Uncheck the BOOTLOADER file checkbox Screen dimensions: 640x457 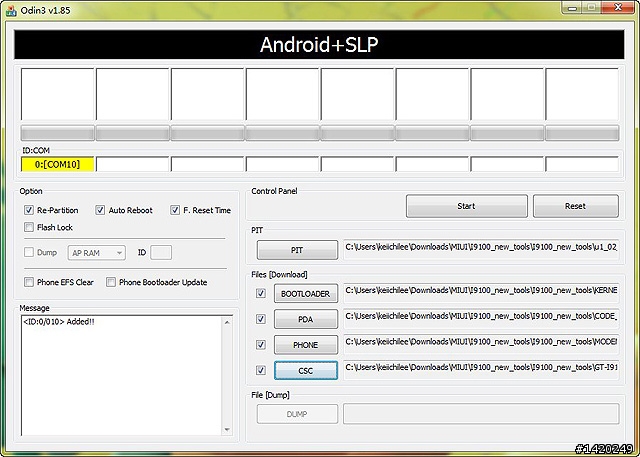(261, 293)
